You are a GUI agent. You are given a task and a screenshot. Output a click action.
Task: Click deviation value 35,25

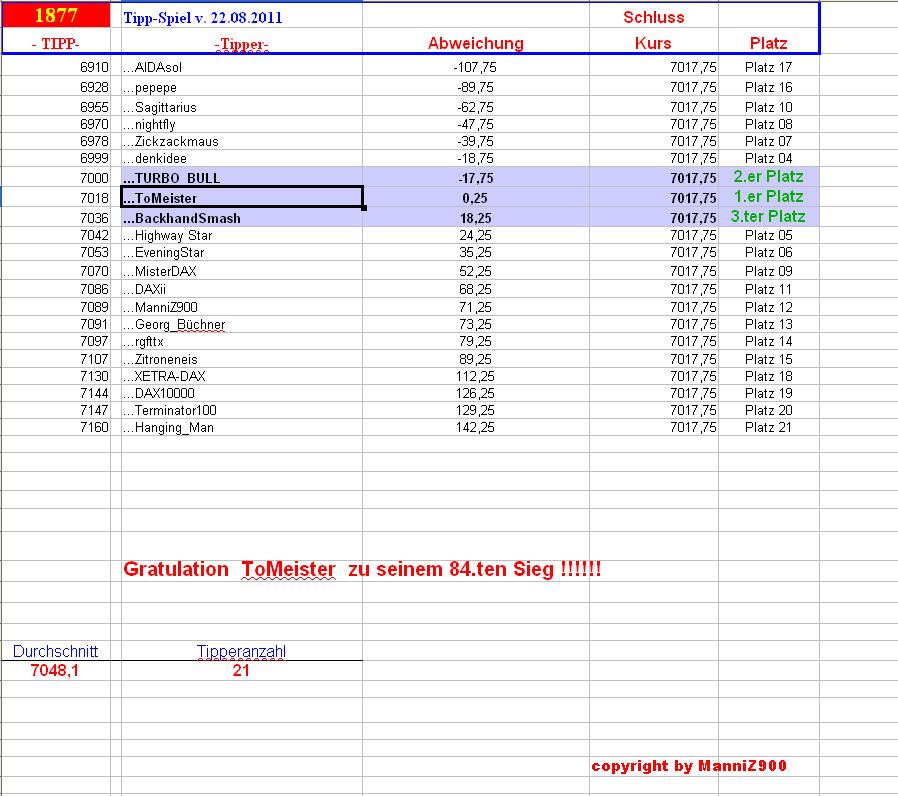coord(476,253)
